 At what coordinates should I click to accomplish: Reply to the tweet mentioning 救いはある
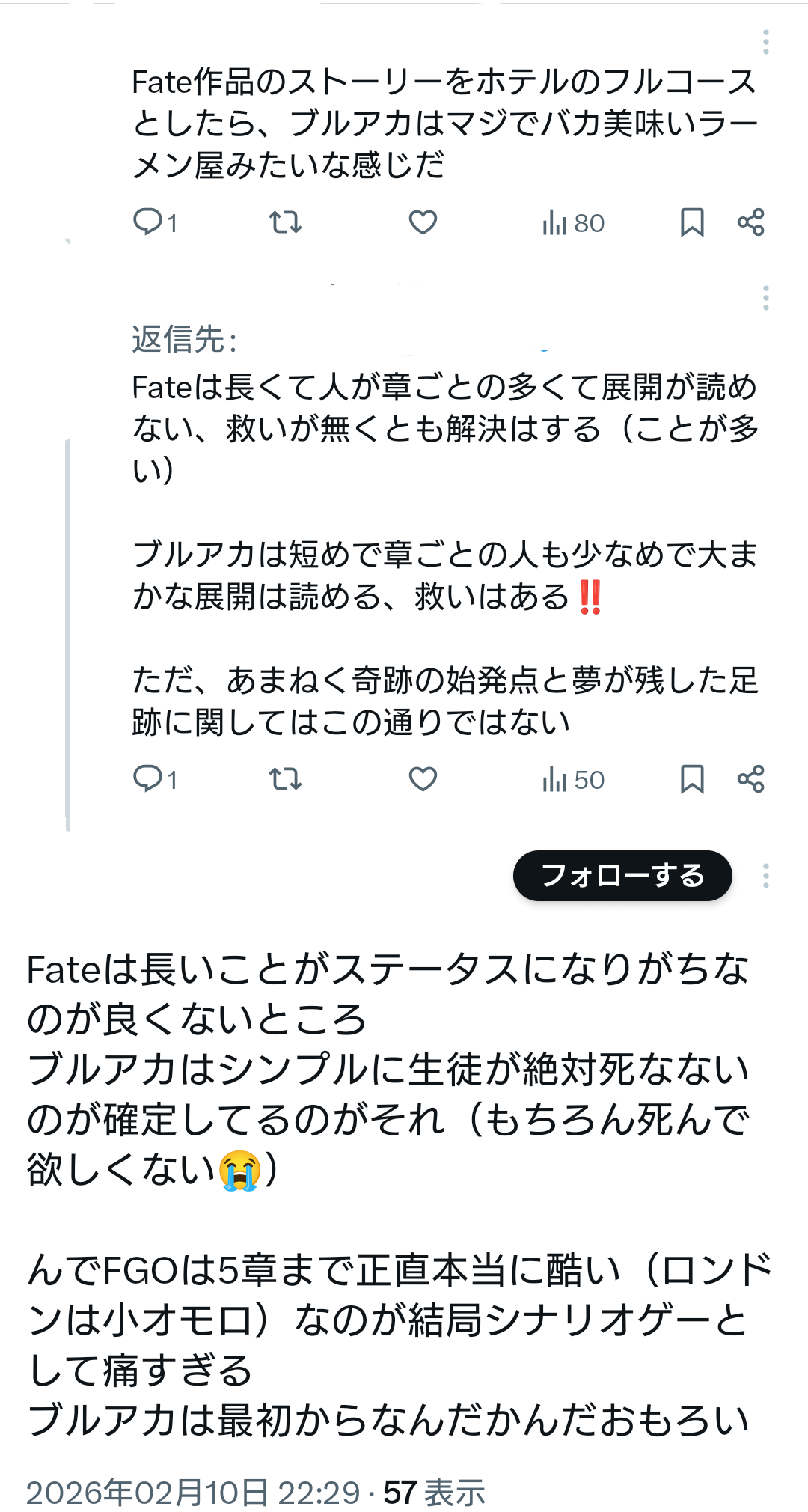tap(148, 779)
